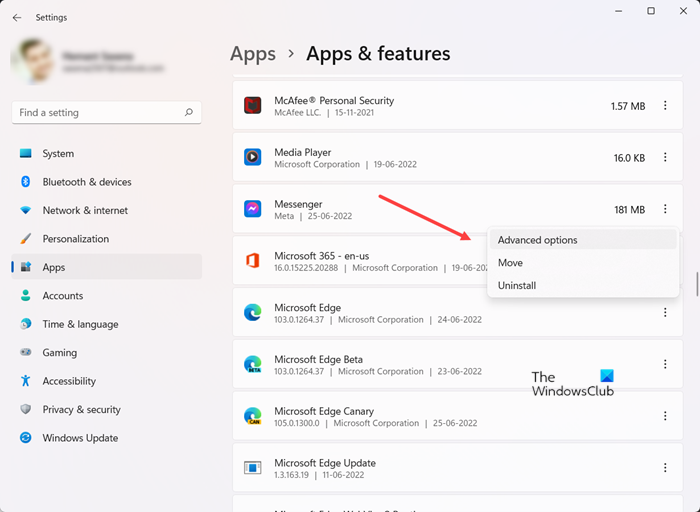
Task: Open Media Player three-dot menu
Action: click(665, 157)
